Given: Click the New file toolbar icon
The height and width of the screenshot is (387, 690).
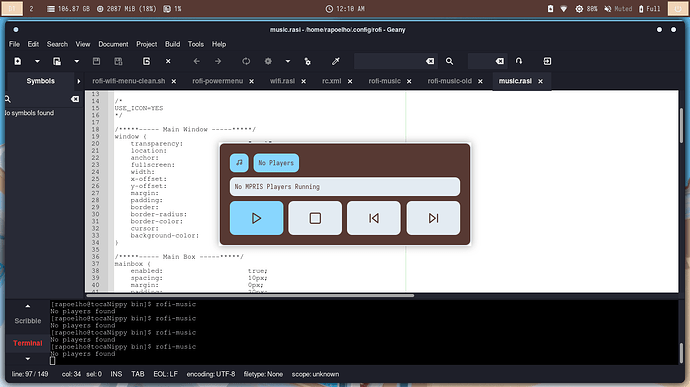Looking at the screenshot, I should click(x=18, y=61).
